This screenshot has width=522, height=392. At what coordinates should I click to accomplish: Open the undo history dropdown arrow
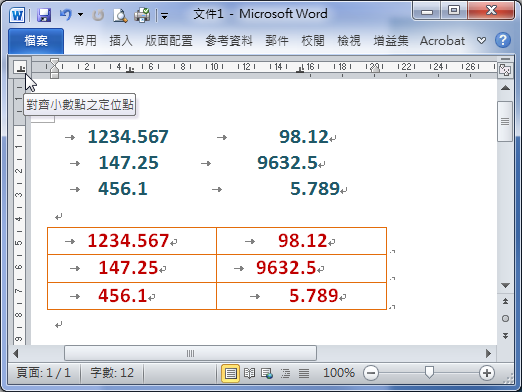(x=80, y=15)
